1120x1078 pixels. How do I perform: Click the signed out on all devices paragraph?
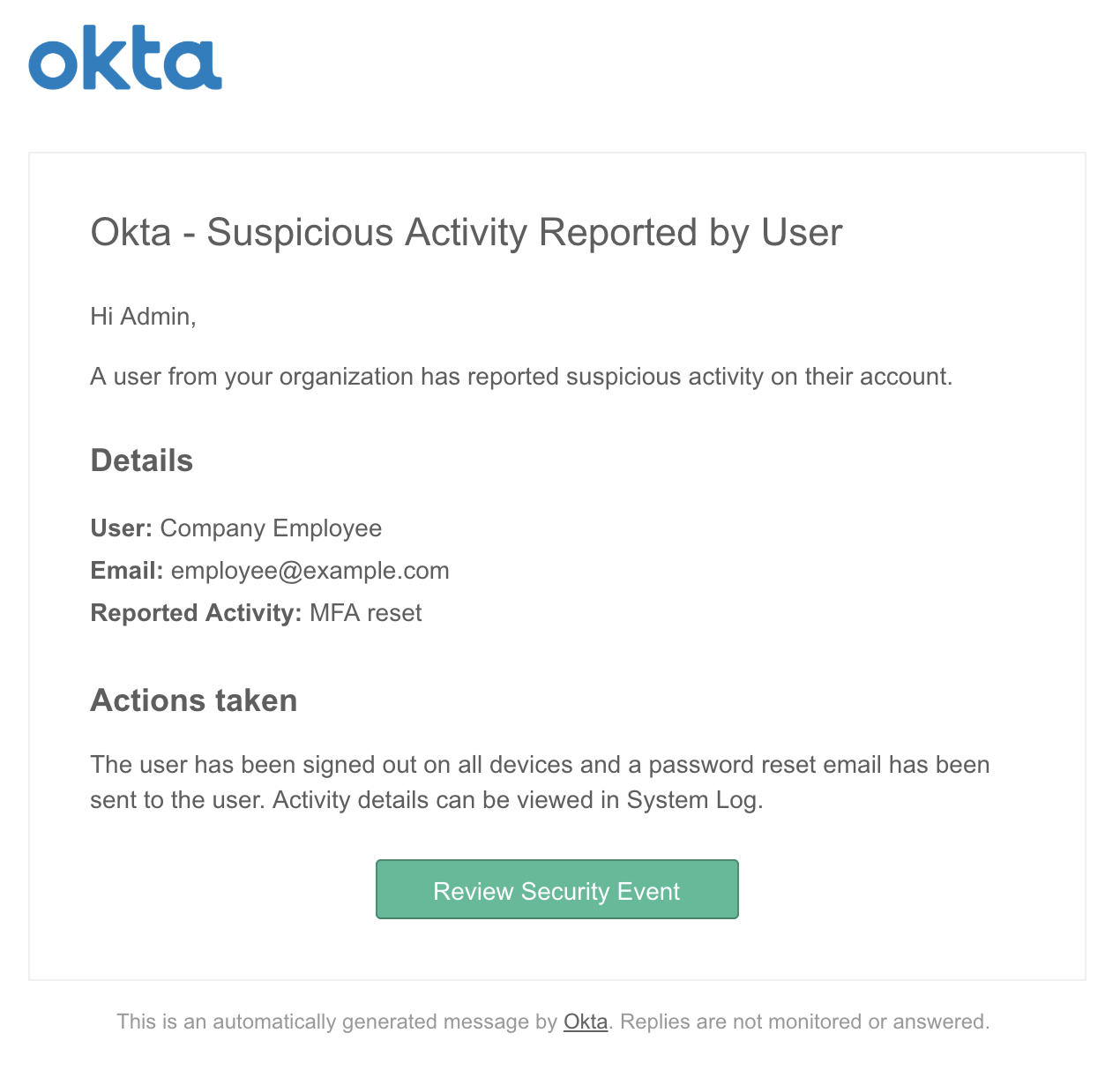[x=540, y=782]
